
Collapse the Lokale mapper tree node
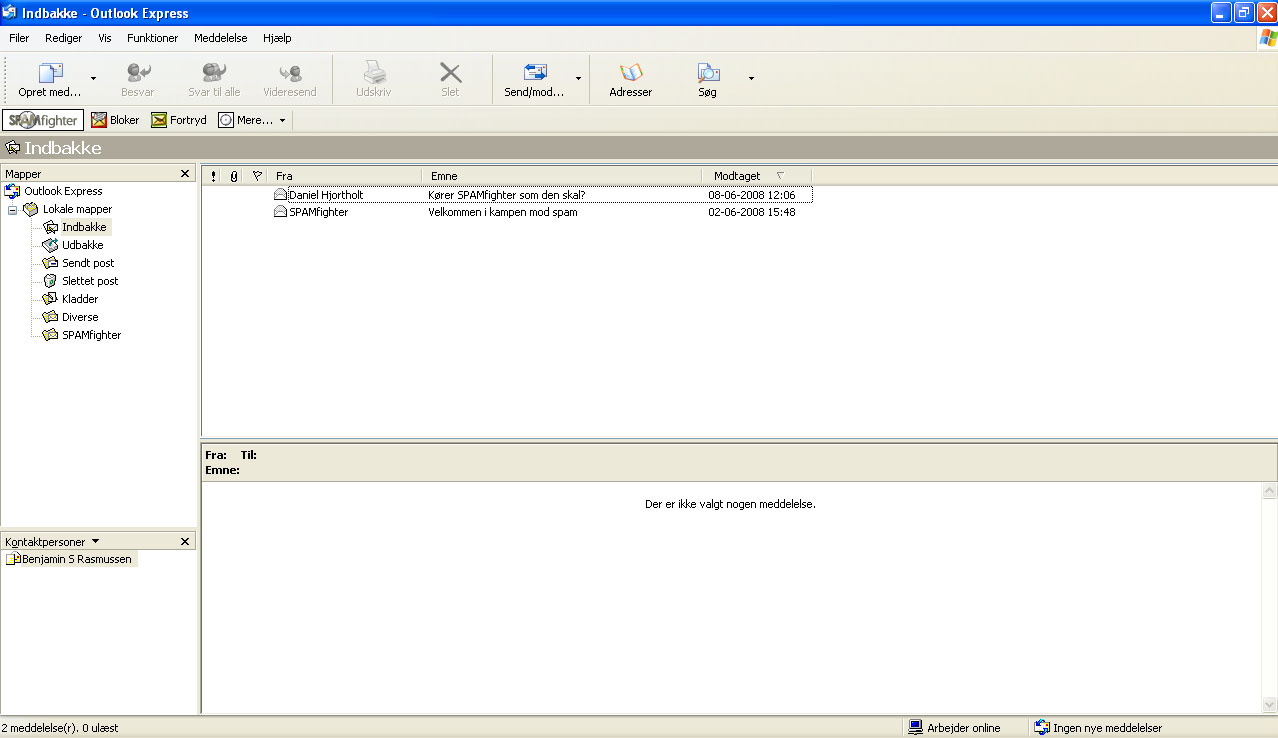pyautogui.click(x=13, y=210)
